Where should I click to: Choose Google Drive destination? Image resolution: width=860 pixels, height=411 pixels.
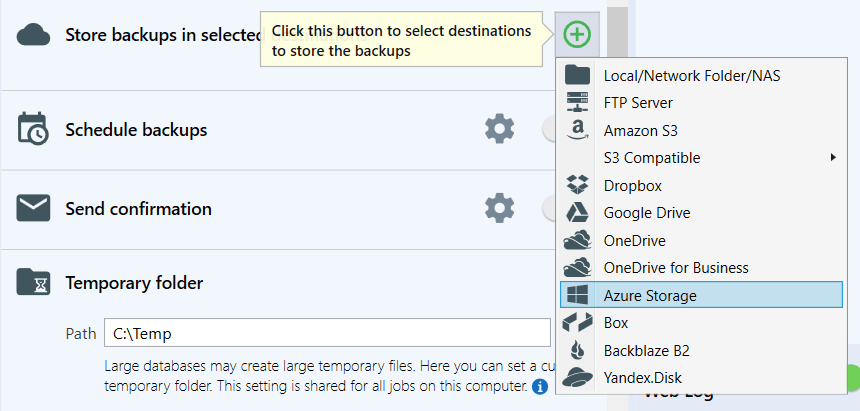coord(701,213)
